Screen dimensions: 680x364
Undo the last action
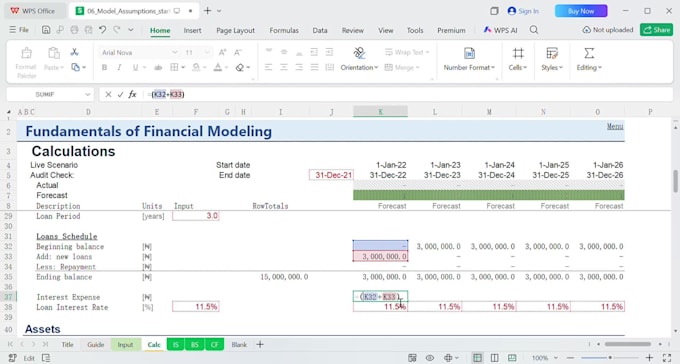(102, 30)
